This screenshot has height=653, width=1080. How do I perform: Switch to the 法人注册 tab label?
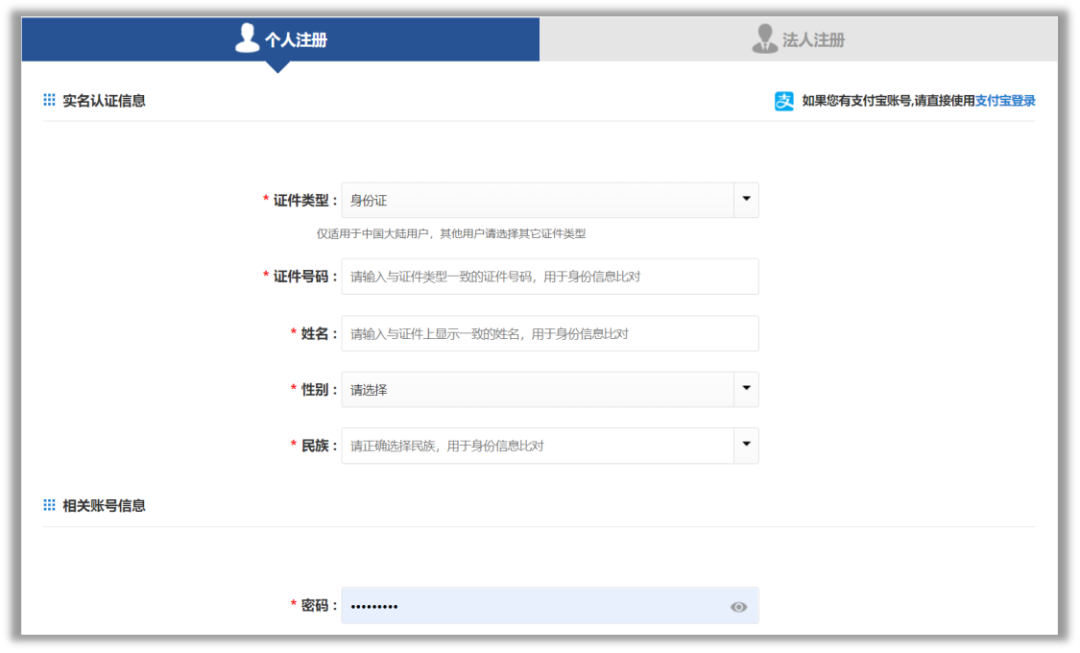(814, 40)
